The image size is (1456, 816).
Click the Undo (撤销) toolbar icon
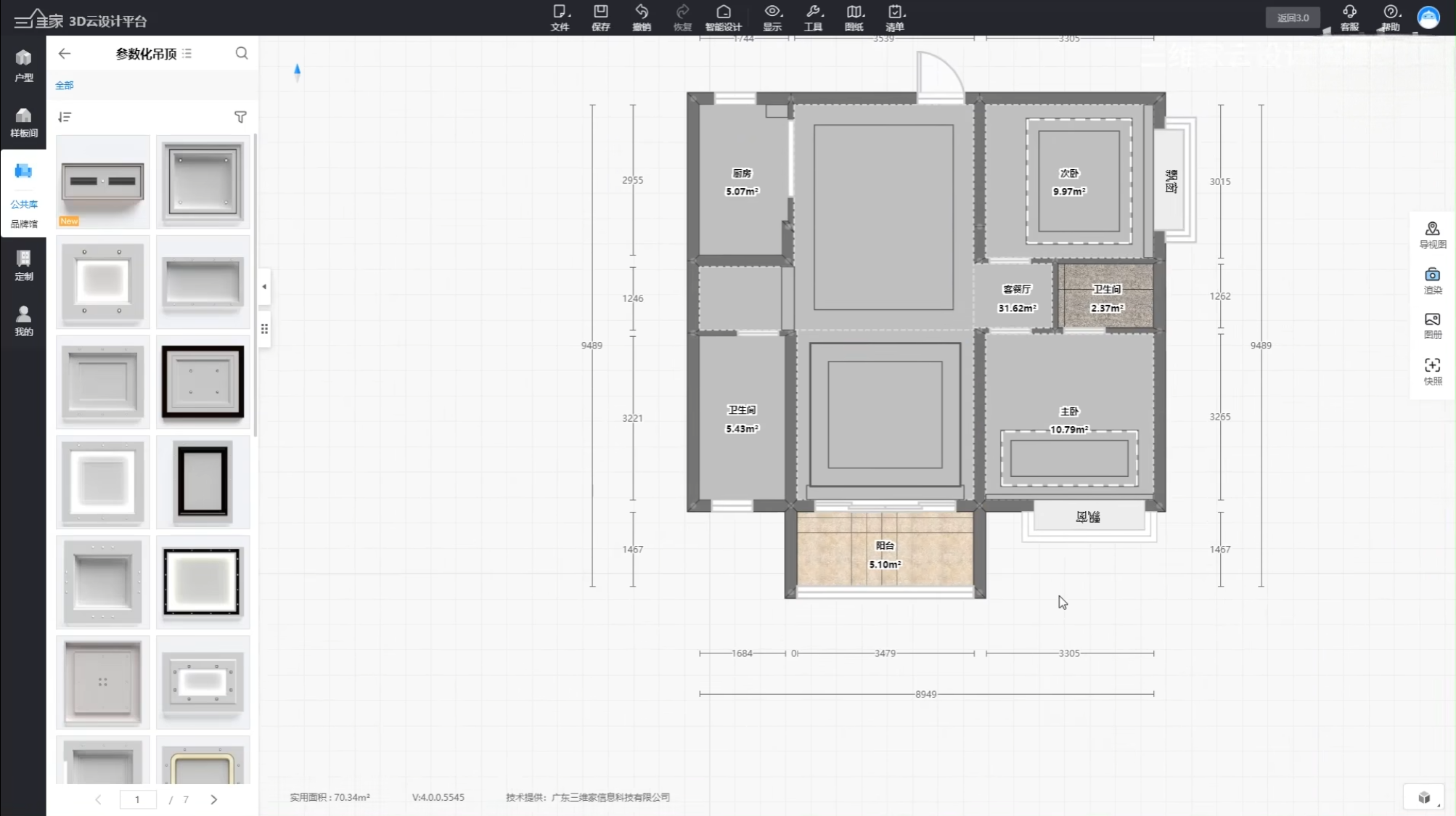pos(641,17)
